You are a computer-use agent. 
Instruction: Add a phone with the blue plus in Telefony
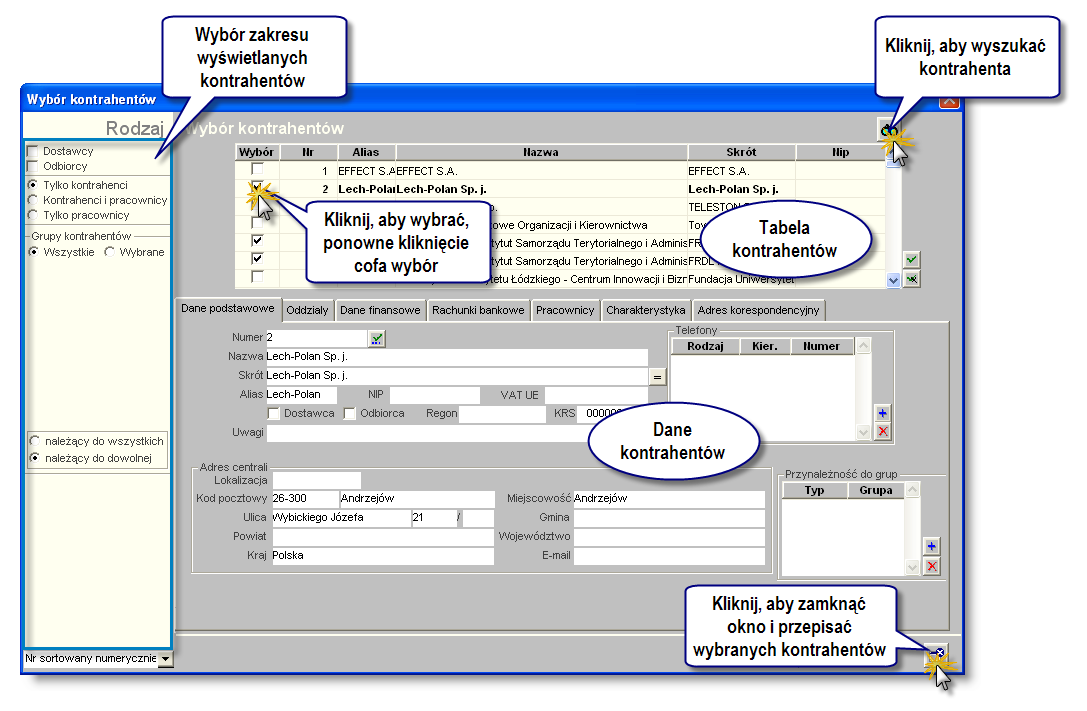(882, 413)
